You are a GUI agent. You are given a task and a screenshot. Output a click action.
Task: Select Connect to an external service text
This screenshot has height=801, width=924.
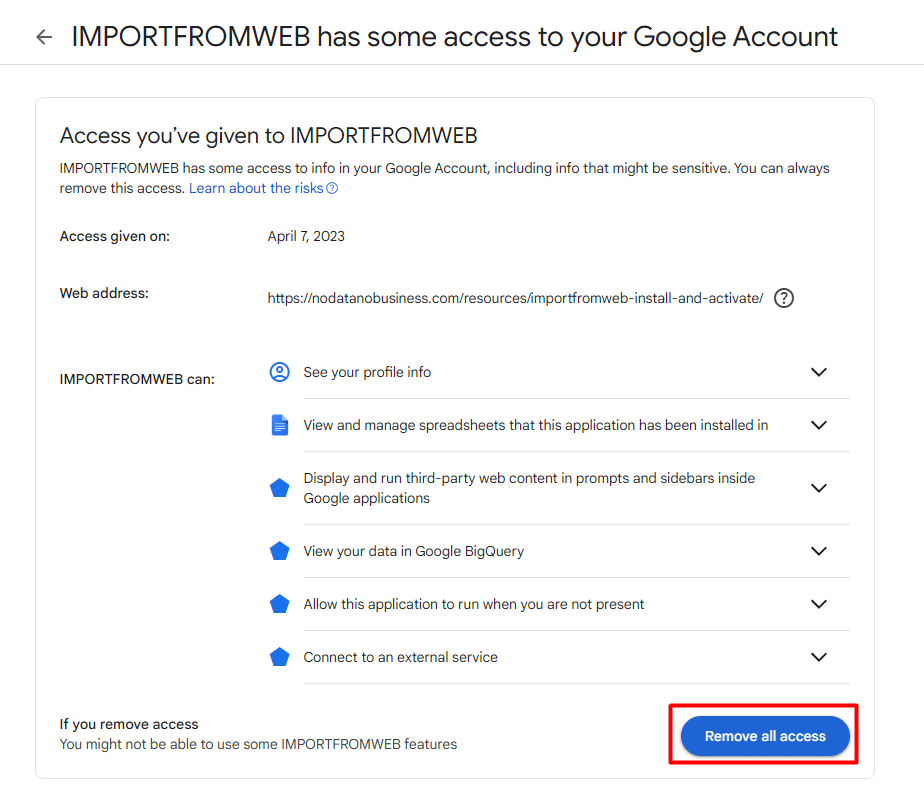point(400,657)
